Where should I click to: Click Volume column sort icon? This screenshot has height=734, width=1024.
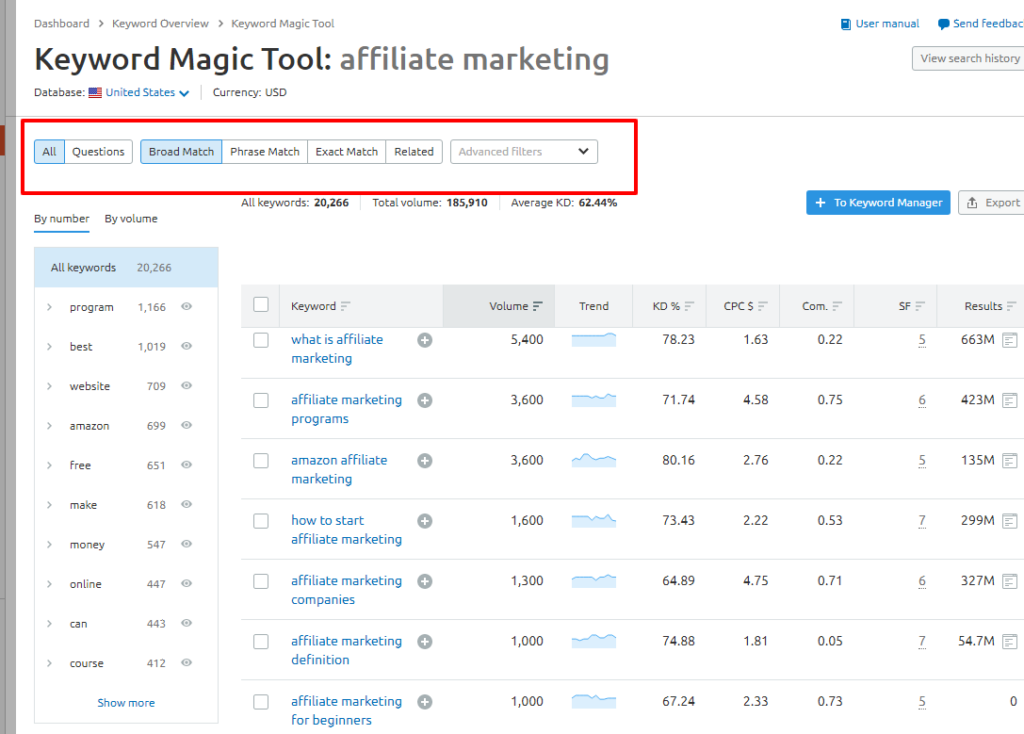[x=538, y=307]
